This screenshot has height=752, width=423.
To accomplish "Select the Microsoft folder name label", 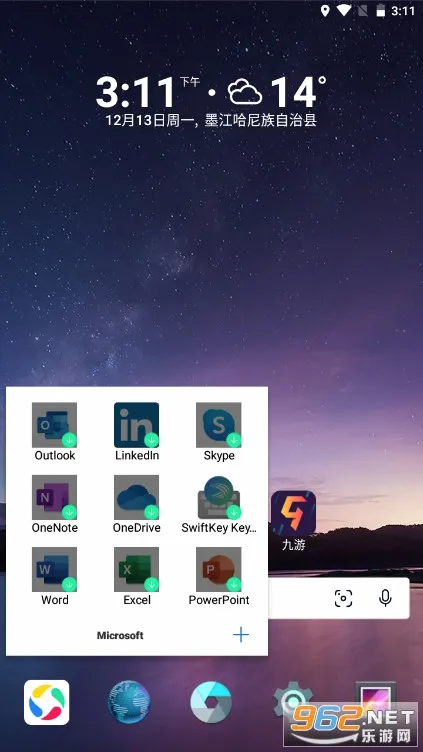I will click(120, 635).
